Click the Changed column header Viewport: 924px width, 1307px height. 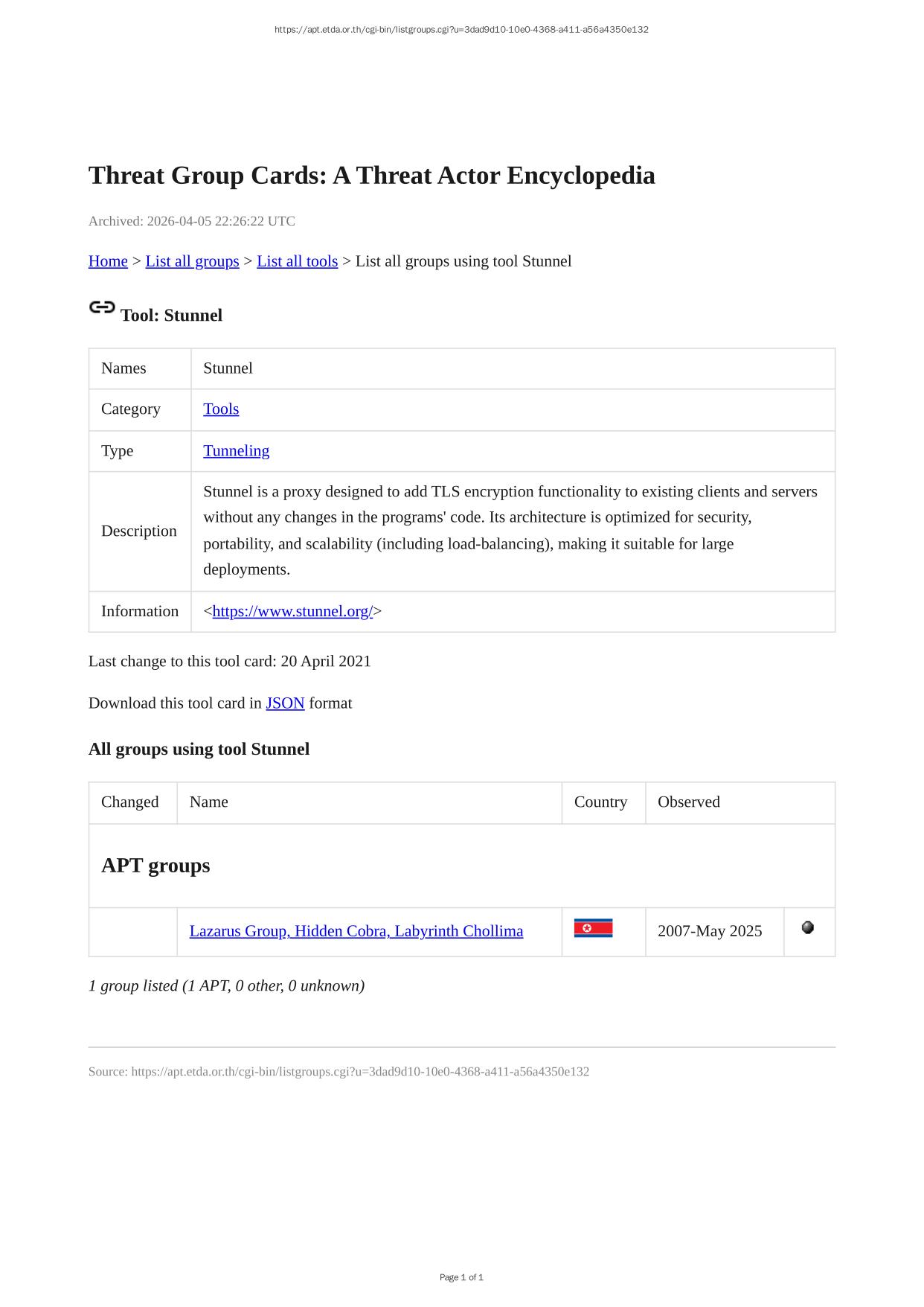click(129, 802)
